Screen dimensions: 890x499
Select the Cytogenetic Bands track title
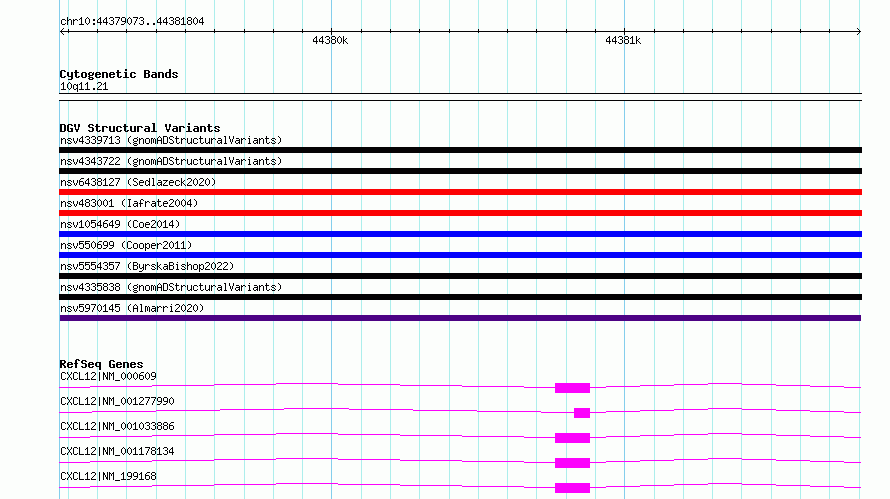coord(119,74)
